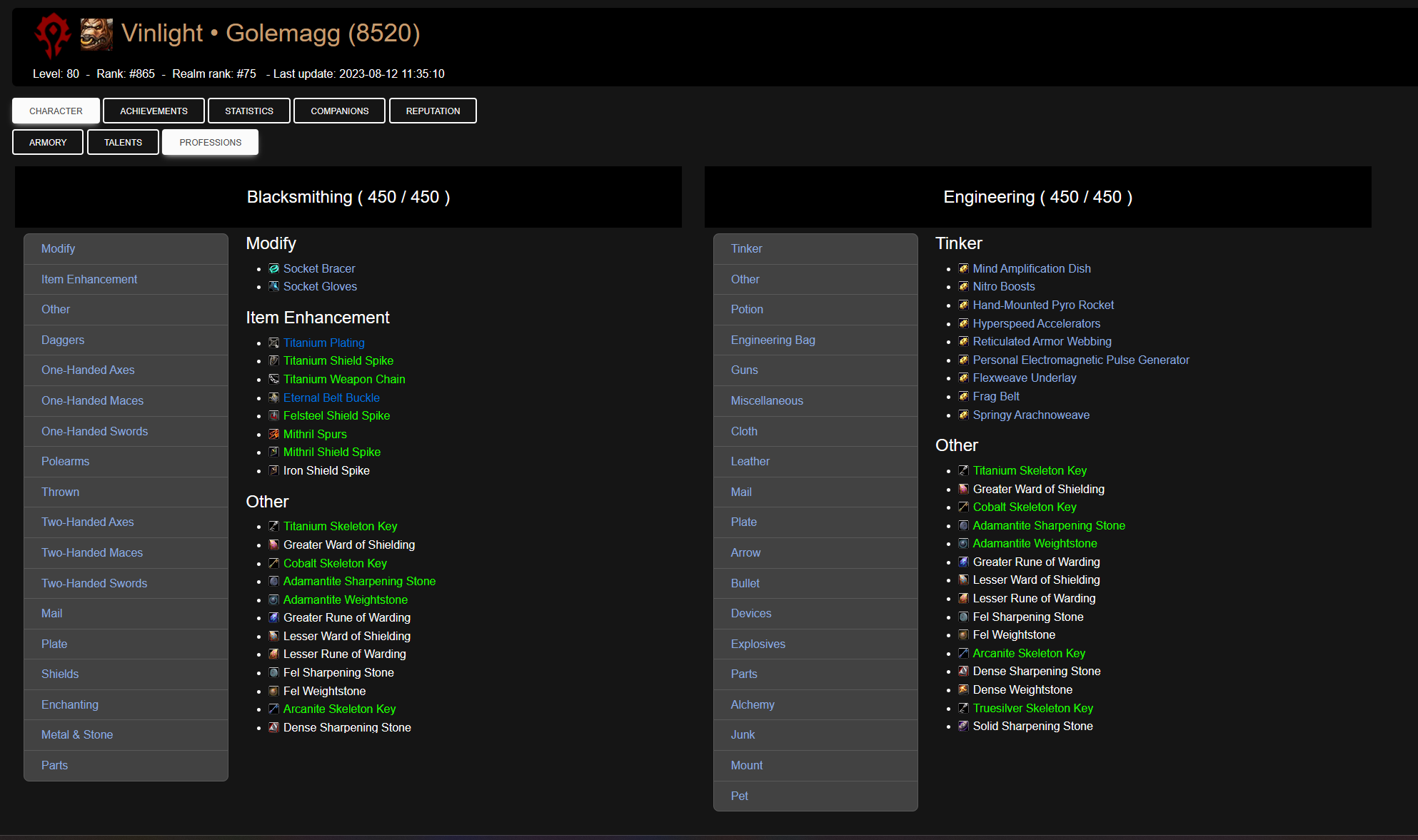Switch to the Talents sub-tab
Image resolution: width=1418 pixels, height=840 pixels.
point(123,142)
